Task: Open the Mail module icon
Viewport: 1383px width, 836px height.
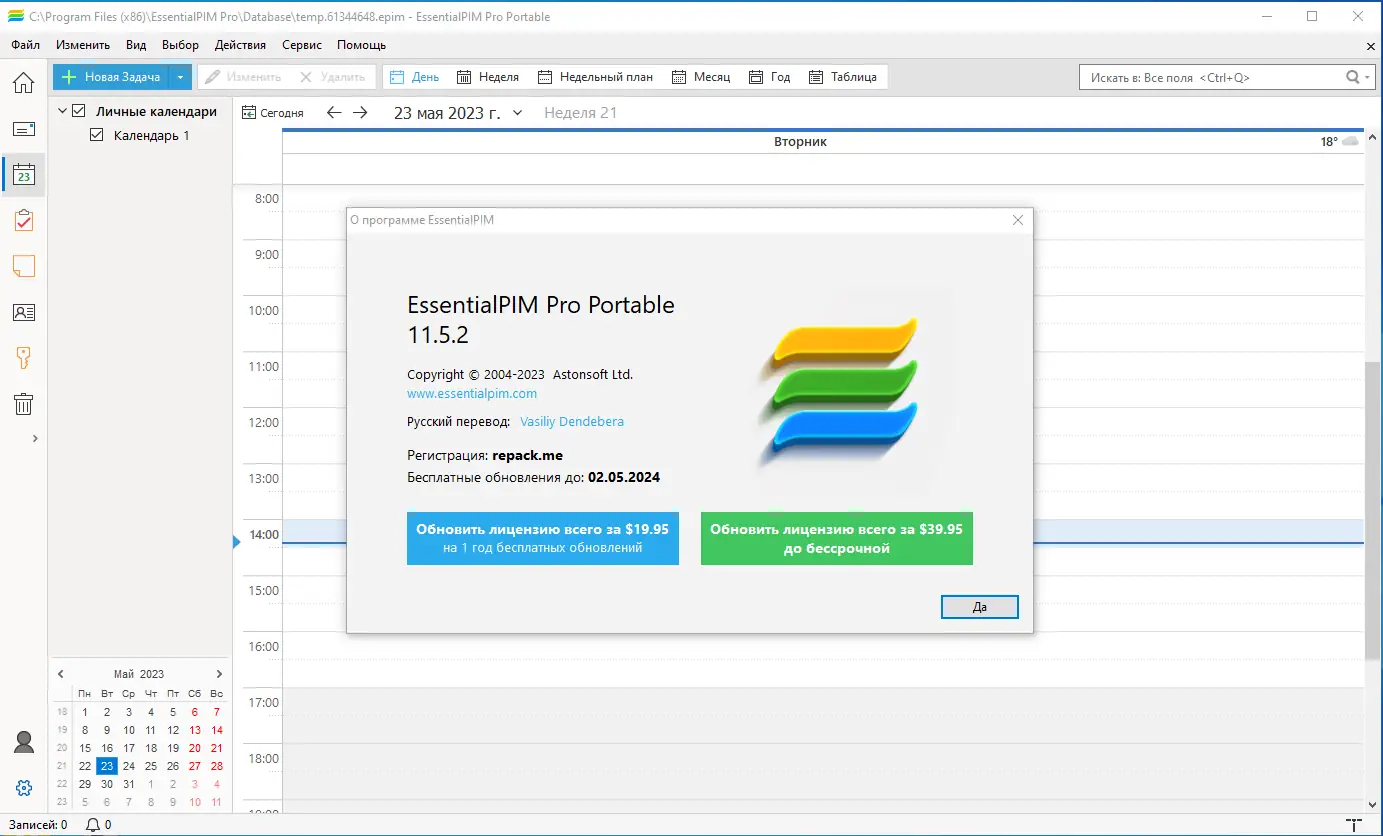Action: 23,128
